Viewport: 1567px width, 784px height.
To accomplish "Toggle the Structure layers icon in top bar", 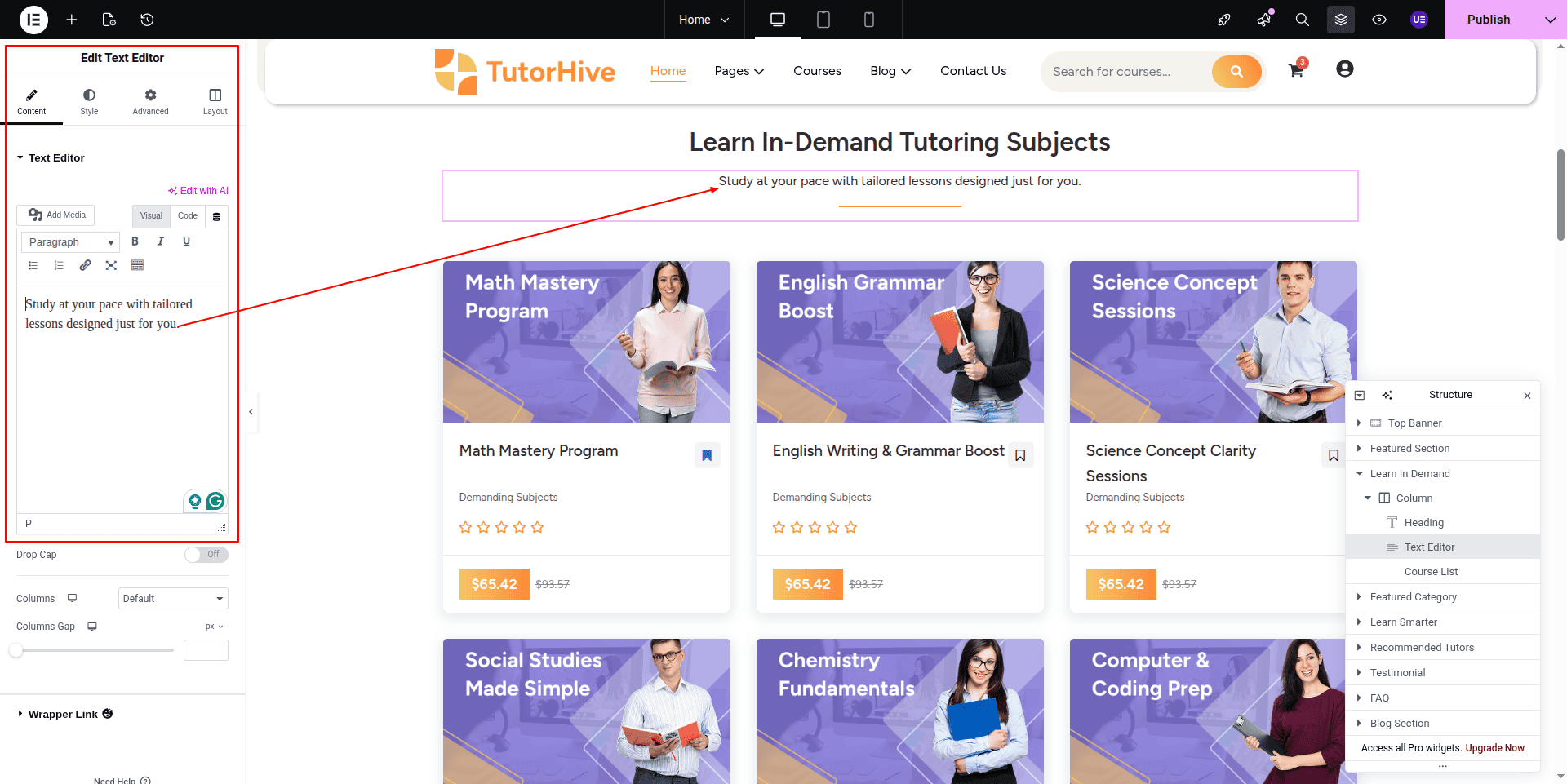I will pyautogui.click(x=1341, y=20).
